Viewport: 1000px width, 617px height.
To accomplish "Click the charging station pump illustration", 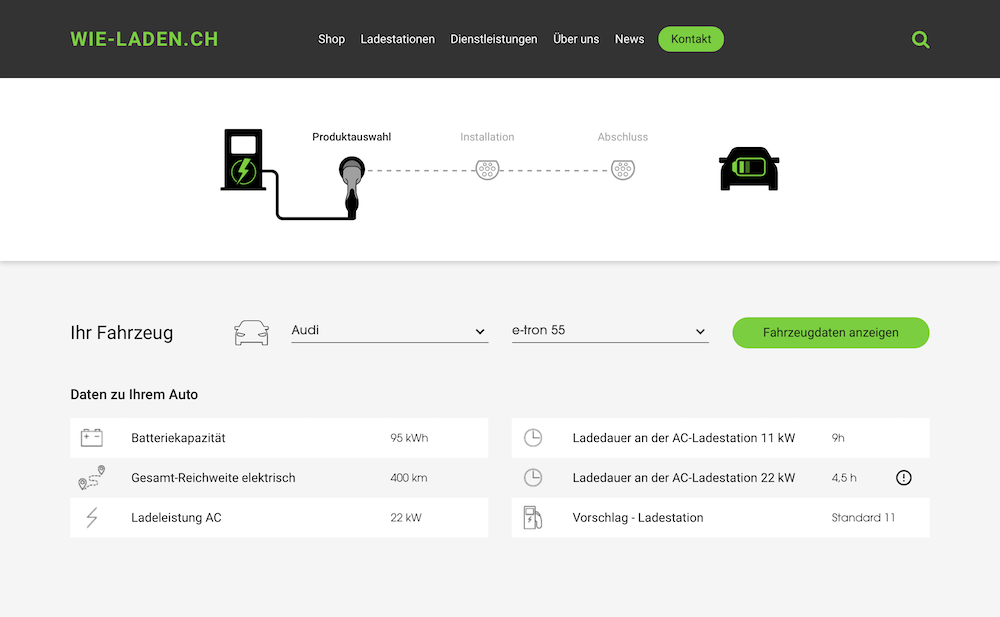I will pyautogui.click(x=243, y=160).
